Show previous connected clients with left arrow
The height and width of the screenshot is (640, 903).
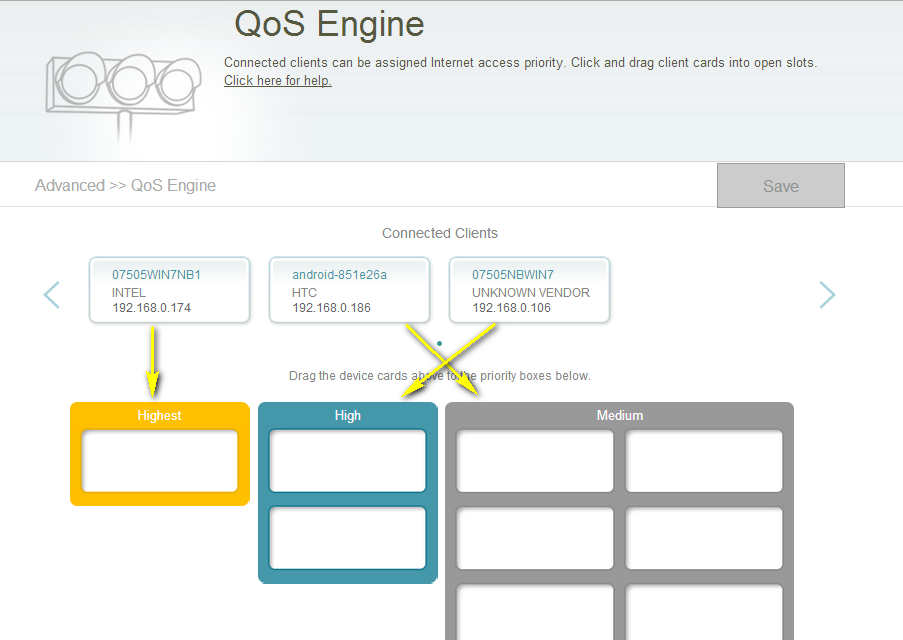click(x=52, y=294)
